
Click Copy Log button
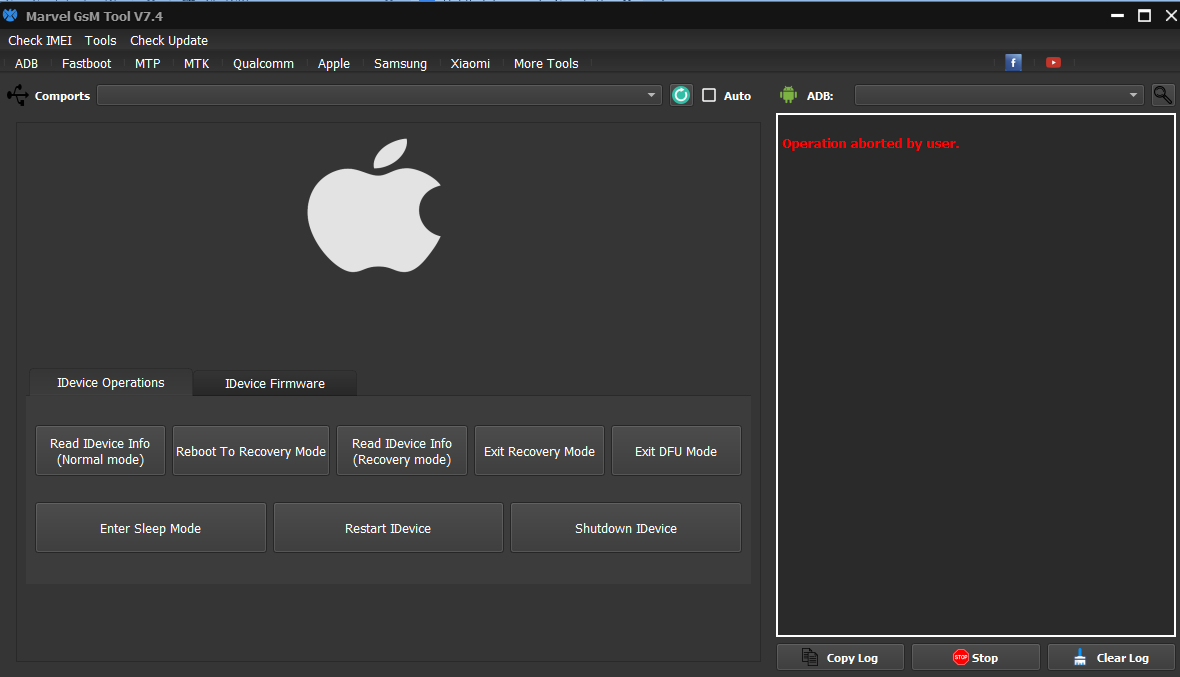[x=840, y=657]
